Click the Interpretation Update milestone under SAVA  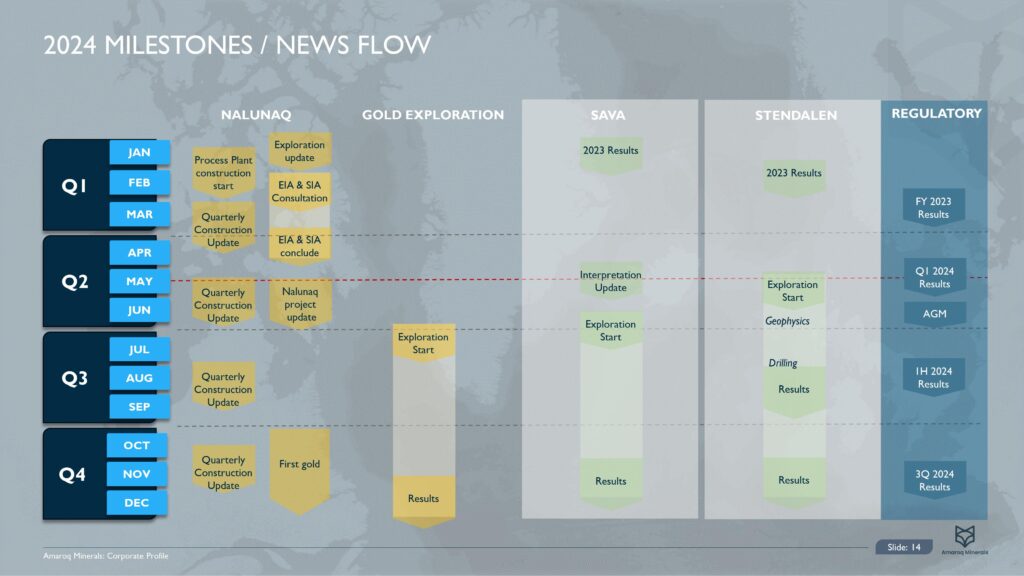610,281
